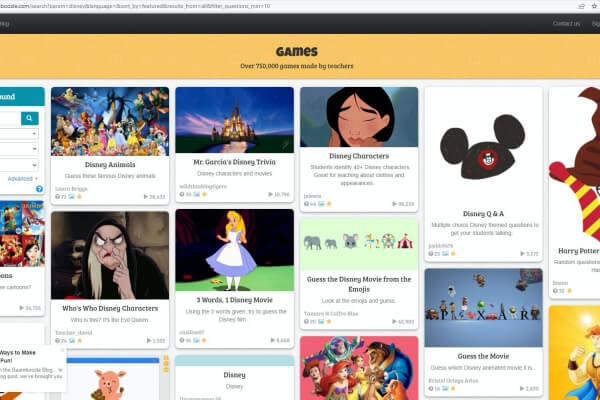The height and width of the screenshot is (400, 600).
Task: Open Who's Who Disney Characters title
Action: click(x=110, y=308)
